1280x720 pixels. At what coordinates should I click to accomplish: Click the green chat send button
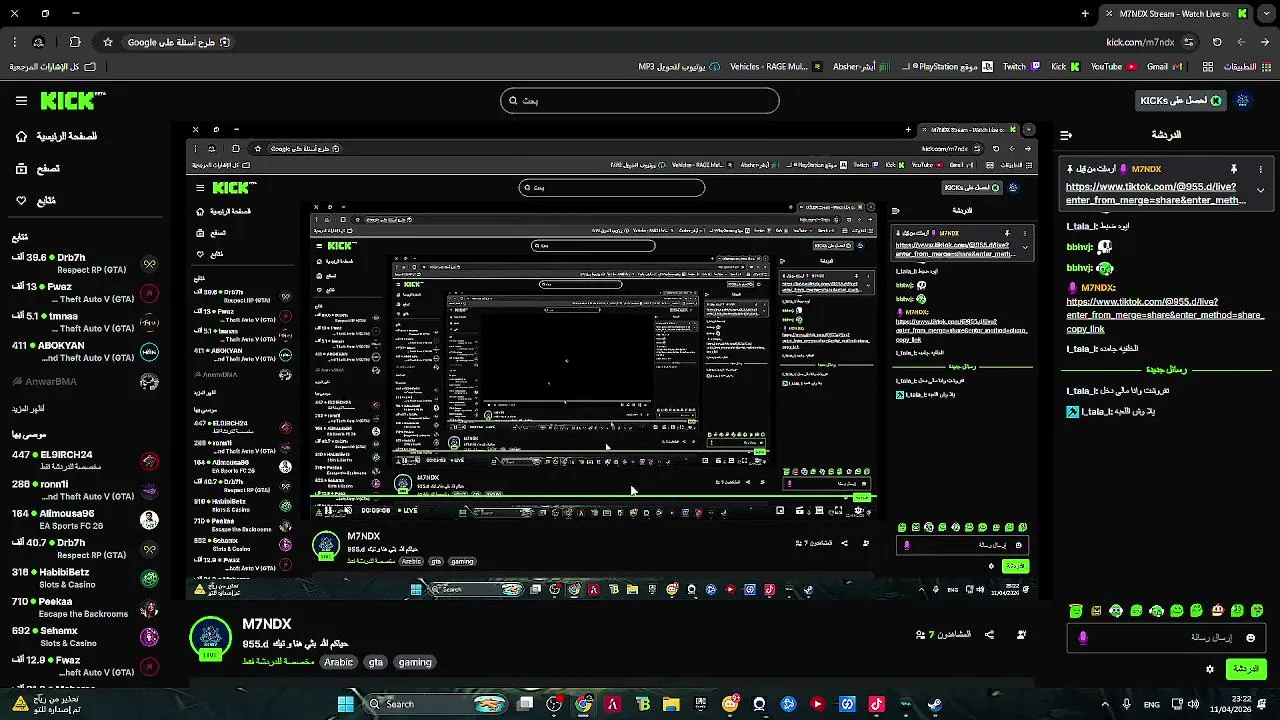[x=1246, y=669]
